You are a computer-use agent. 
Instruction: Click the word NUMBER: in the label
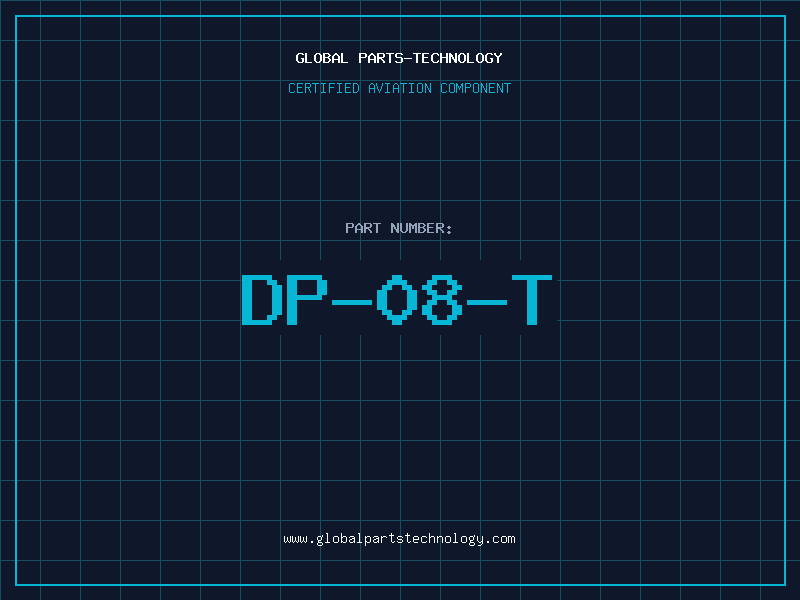(421, 228)
